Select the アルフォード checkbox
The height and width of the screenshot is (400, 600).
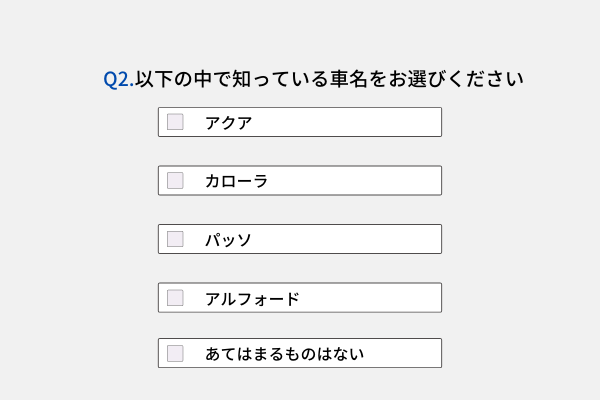[x=175, y=298]
